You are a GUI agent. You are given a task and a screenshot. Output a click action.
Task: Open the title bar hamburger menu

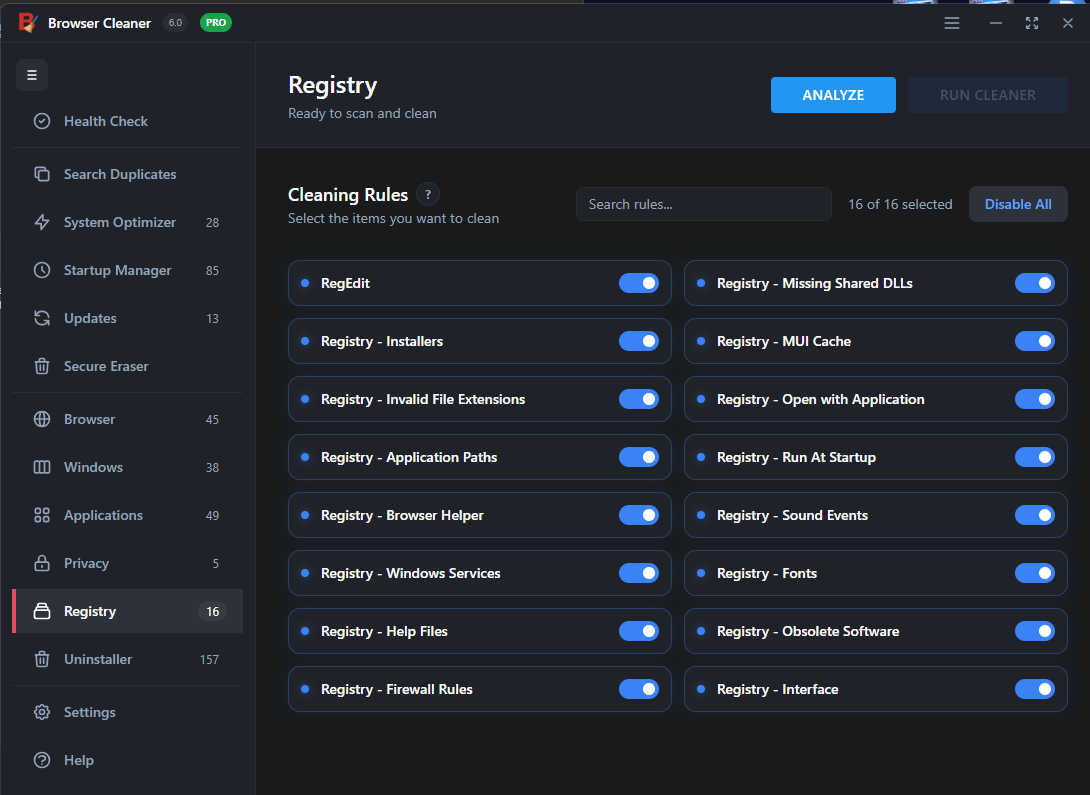(x=952, y=23)
